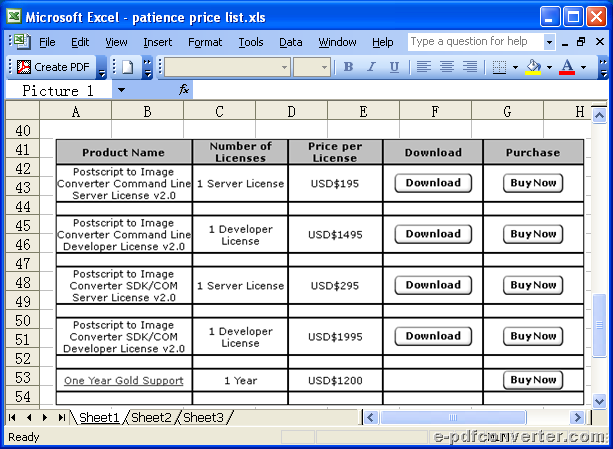
Task: Click the horizontal scrollbar left arrow
Action: point(371,417)
